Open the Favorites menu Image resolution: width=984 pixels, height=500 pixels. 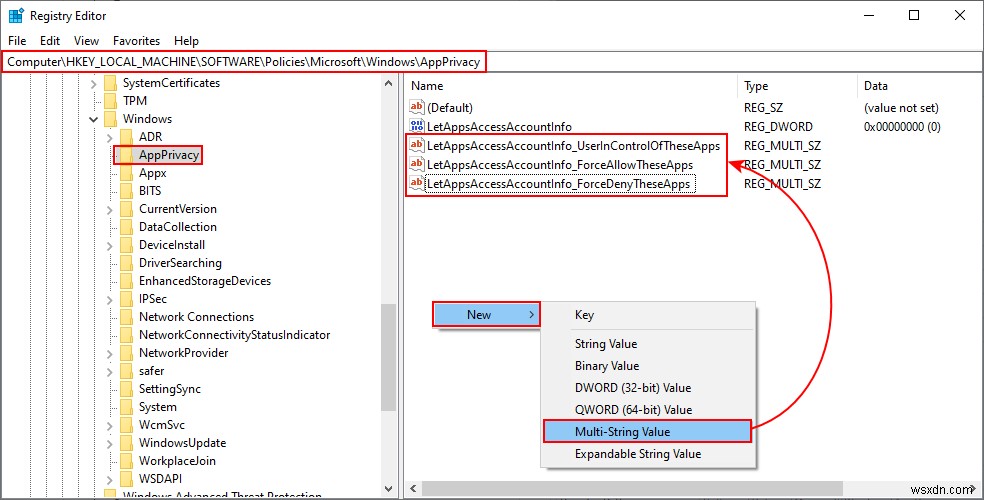[x=136, y=41]
